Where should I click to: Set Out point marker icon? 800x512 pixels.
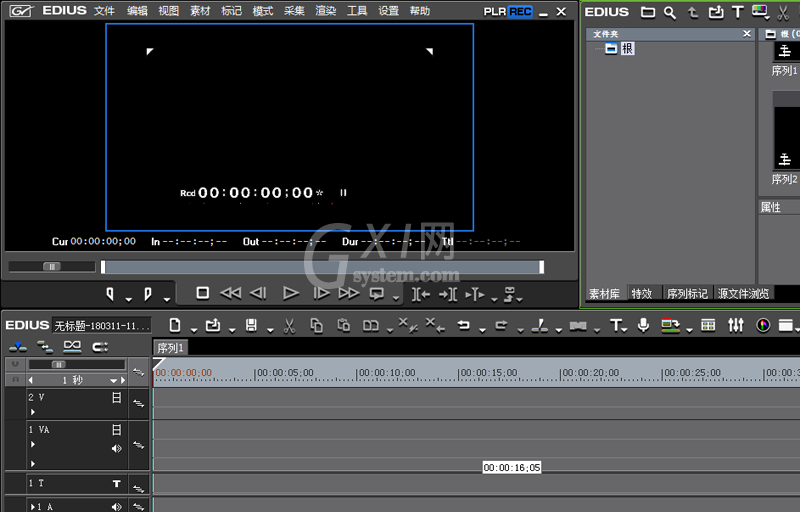pos(147,294)
